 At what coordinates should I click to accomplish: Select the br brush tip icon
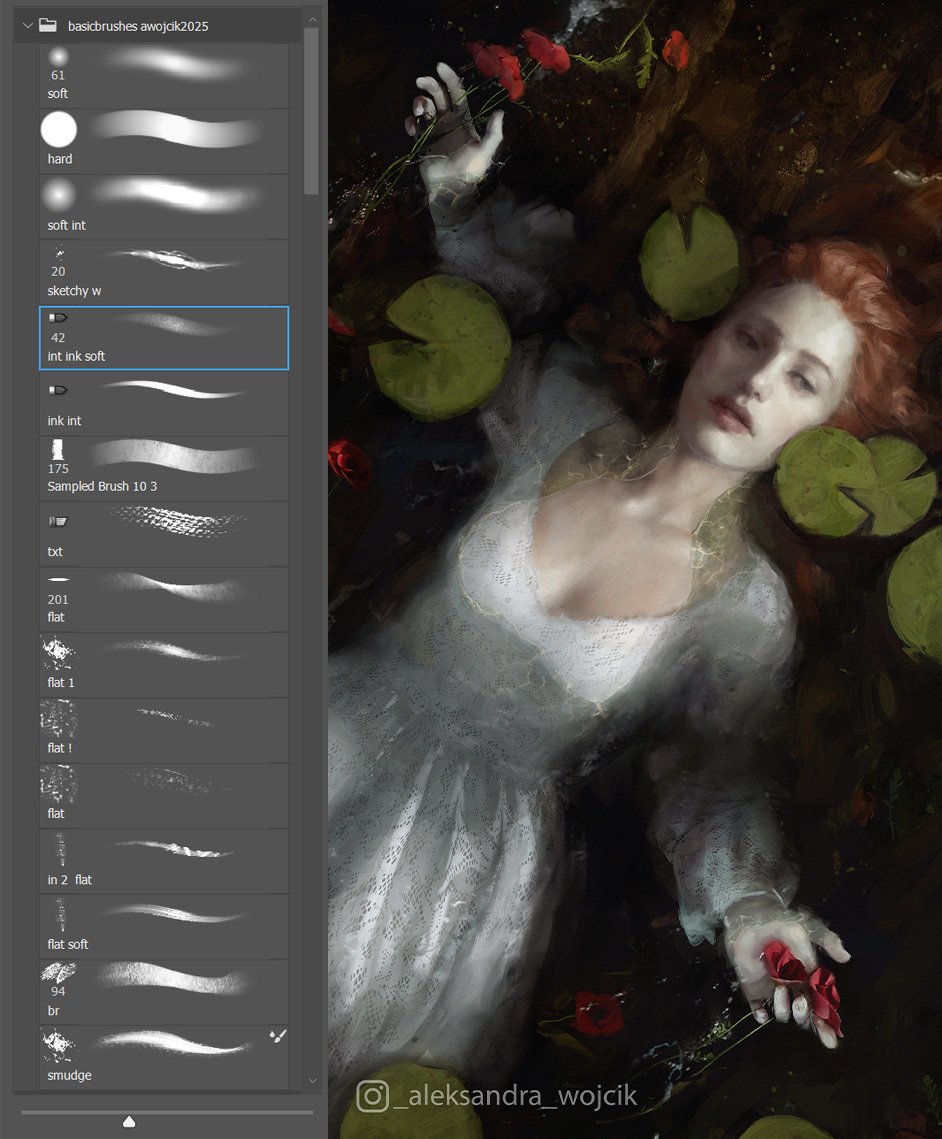coord(58,972)
